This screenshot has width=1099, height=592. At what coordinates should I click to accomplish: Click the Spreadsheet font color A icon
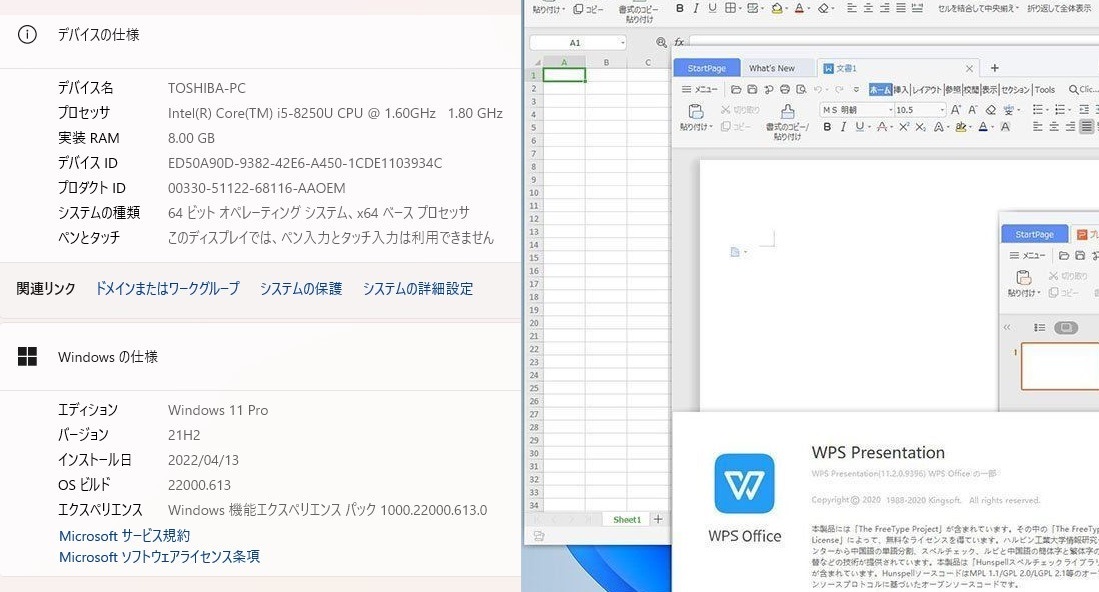point(799,8)
